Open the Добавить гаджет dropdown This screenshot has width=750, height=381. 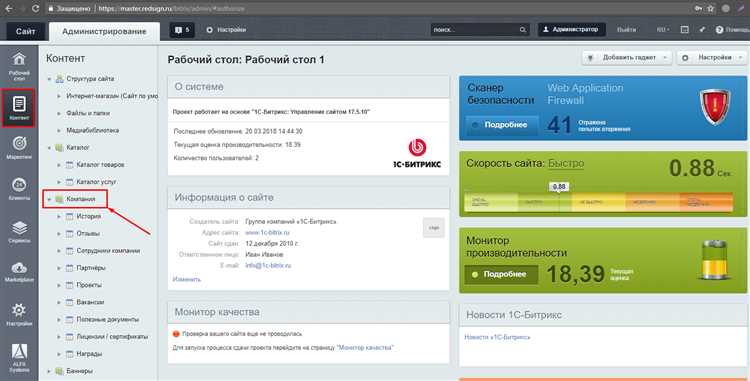(x=627, y=58)
